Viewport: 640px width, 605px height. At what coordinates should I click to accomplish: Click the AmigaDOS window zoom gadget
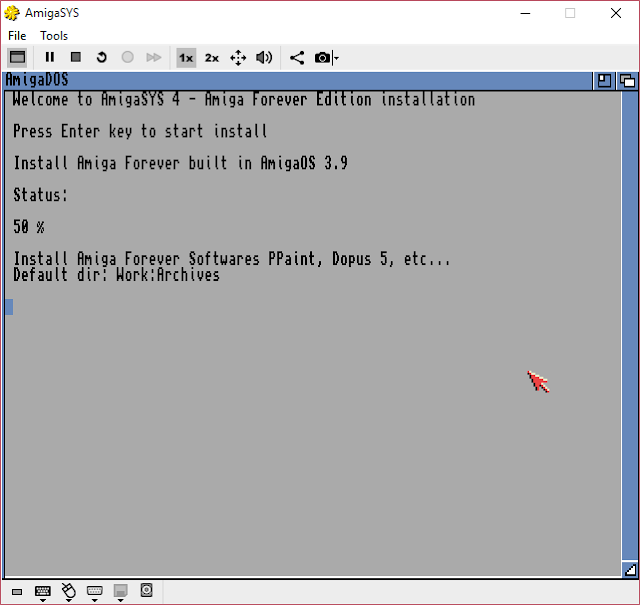(604, 81)
